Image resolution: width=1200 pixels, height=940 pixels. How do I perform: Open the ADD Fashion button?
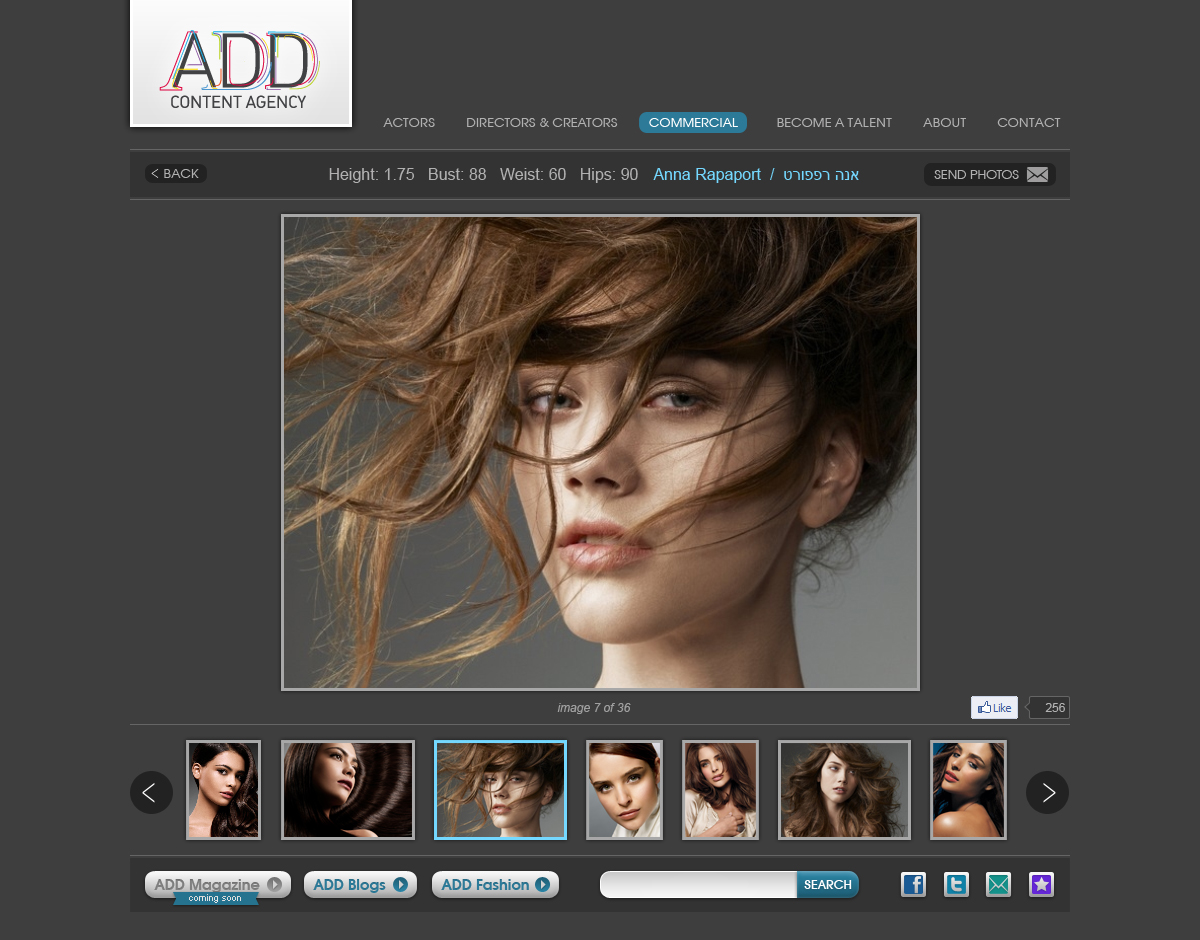tap(495, 885)
